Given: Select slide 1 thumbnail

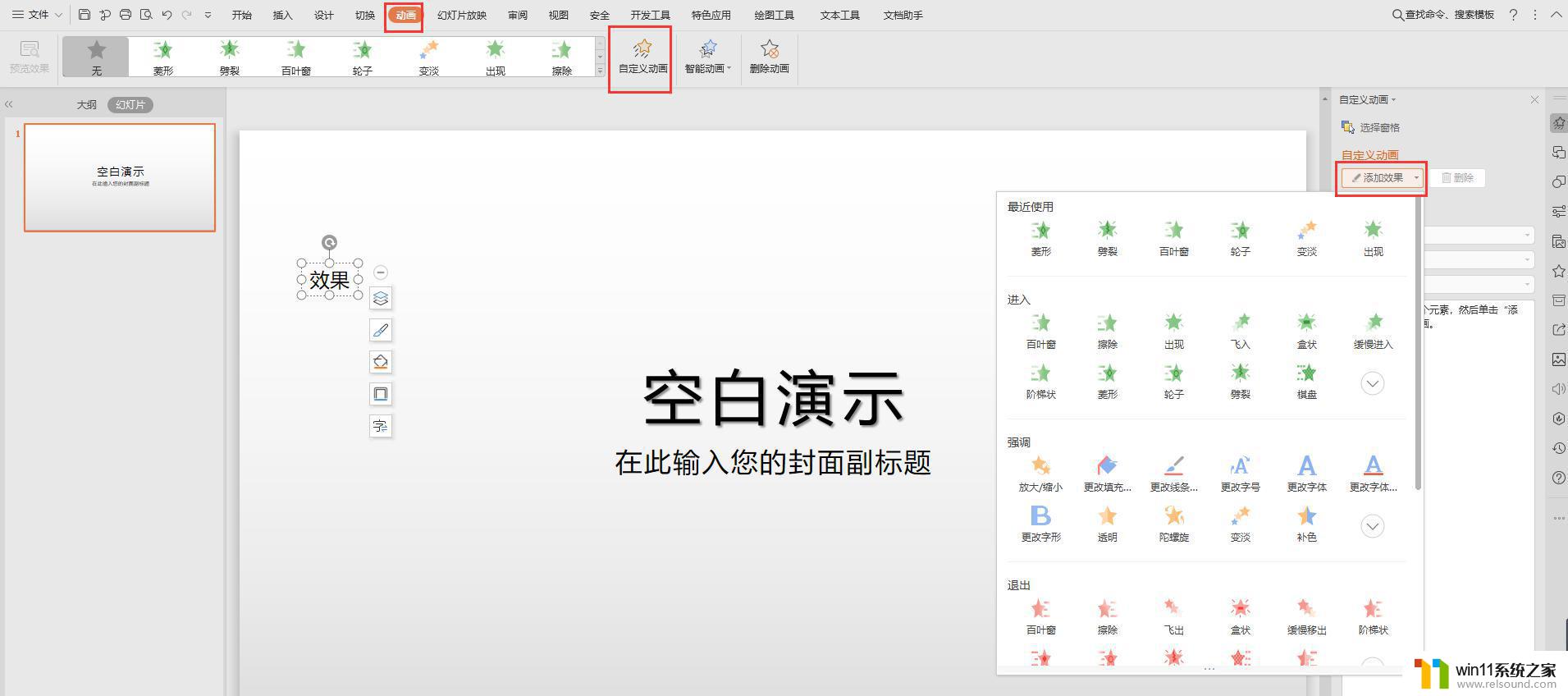Looking at the screenshot, I should tap(120, 177).
